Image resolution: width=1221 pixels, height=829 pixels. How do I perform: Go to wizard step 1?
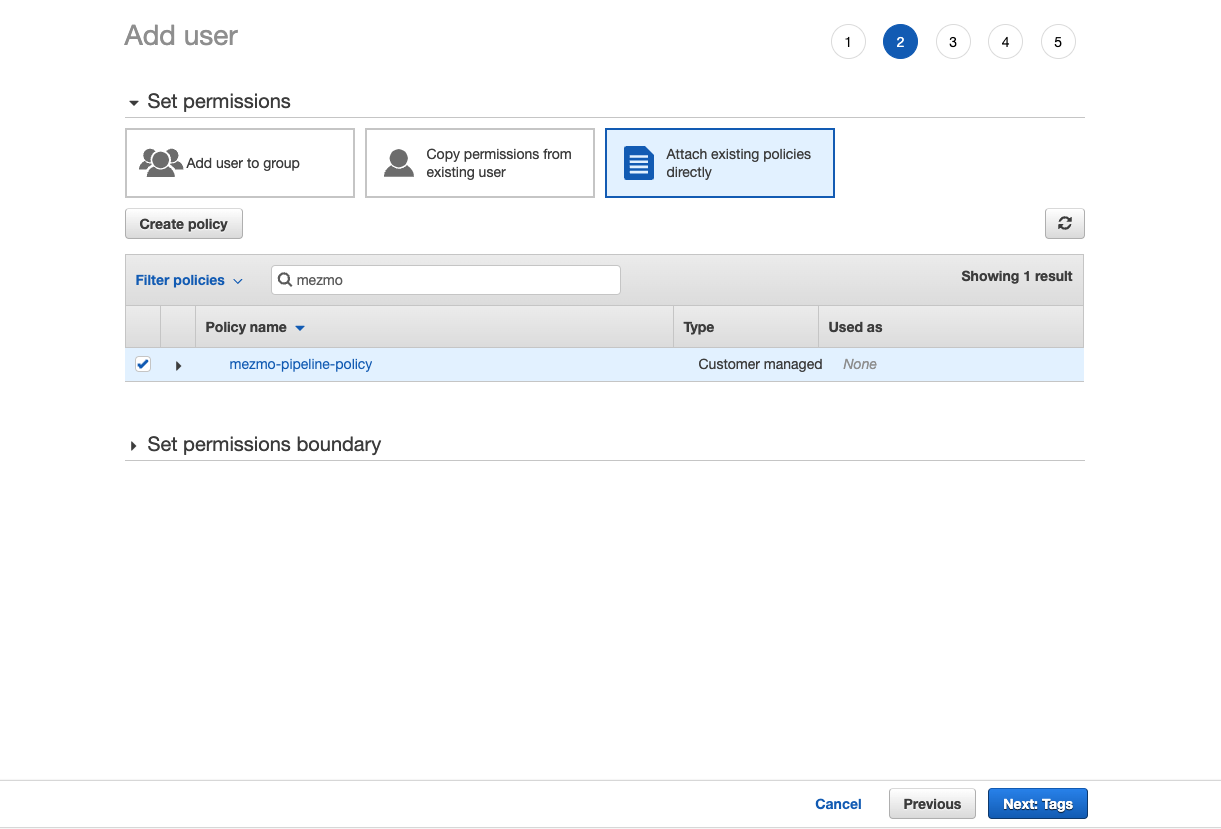(x=848, y=42)
